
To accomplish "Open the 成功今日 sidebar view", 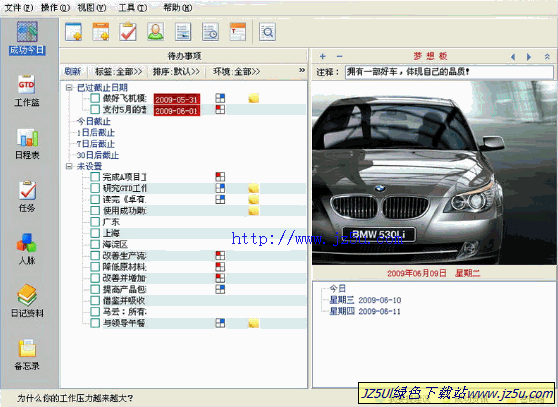I will tap(27, 38).
